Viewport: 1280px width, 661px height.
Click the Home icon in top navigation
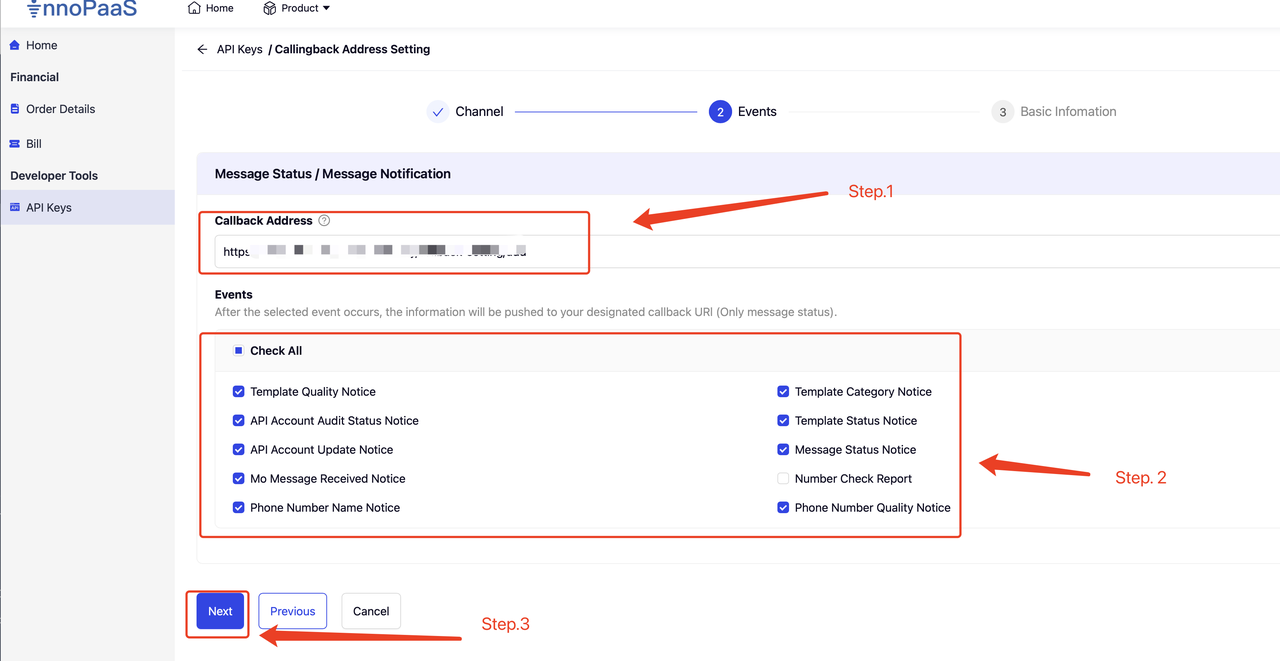tap(194, 8)
